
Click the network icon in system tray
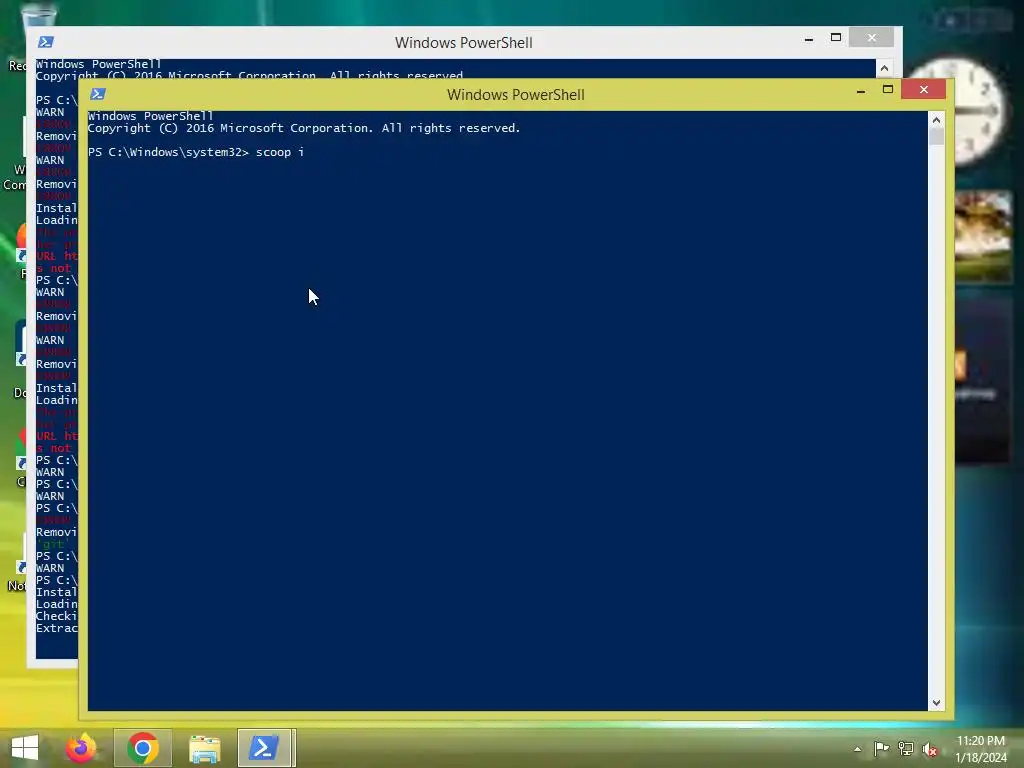pyautogui.click(x=906, y=749)
